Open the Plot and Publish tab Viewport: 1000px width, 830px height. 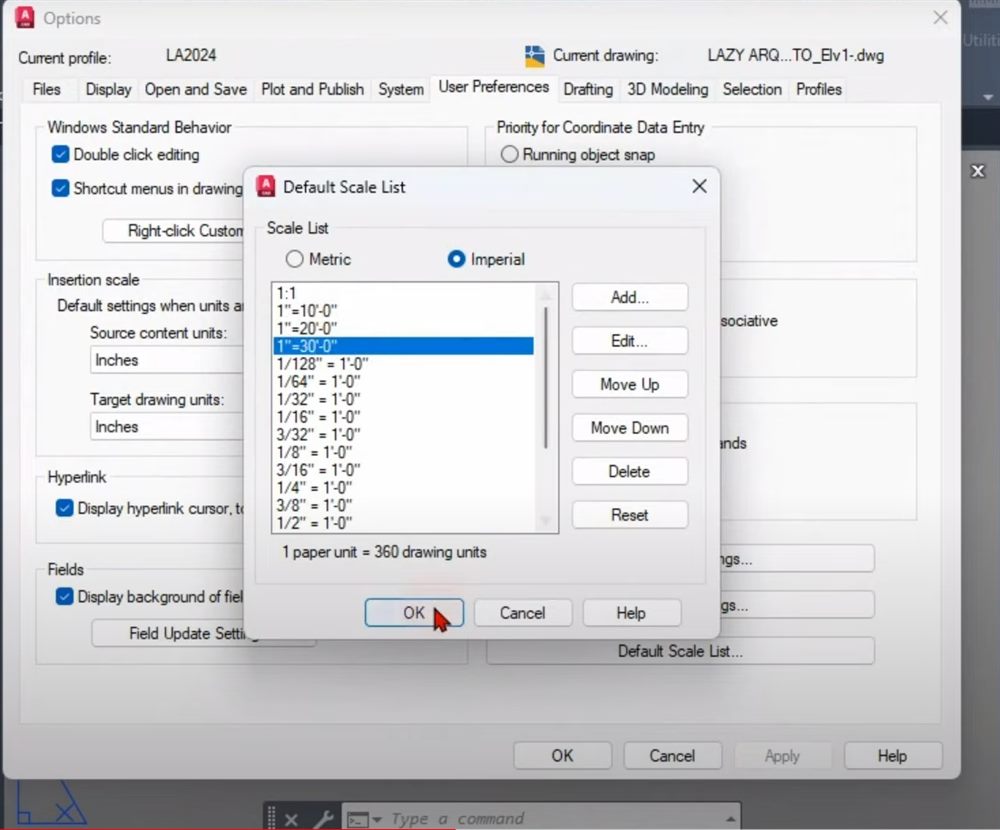(312, 89)
